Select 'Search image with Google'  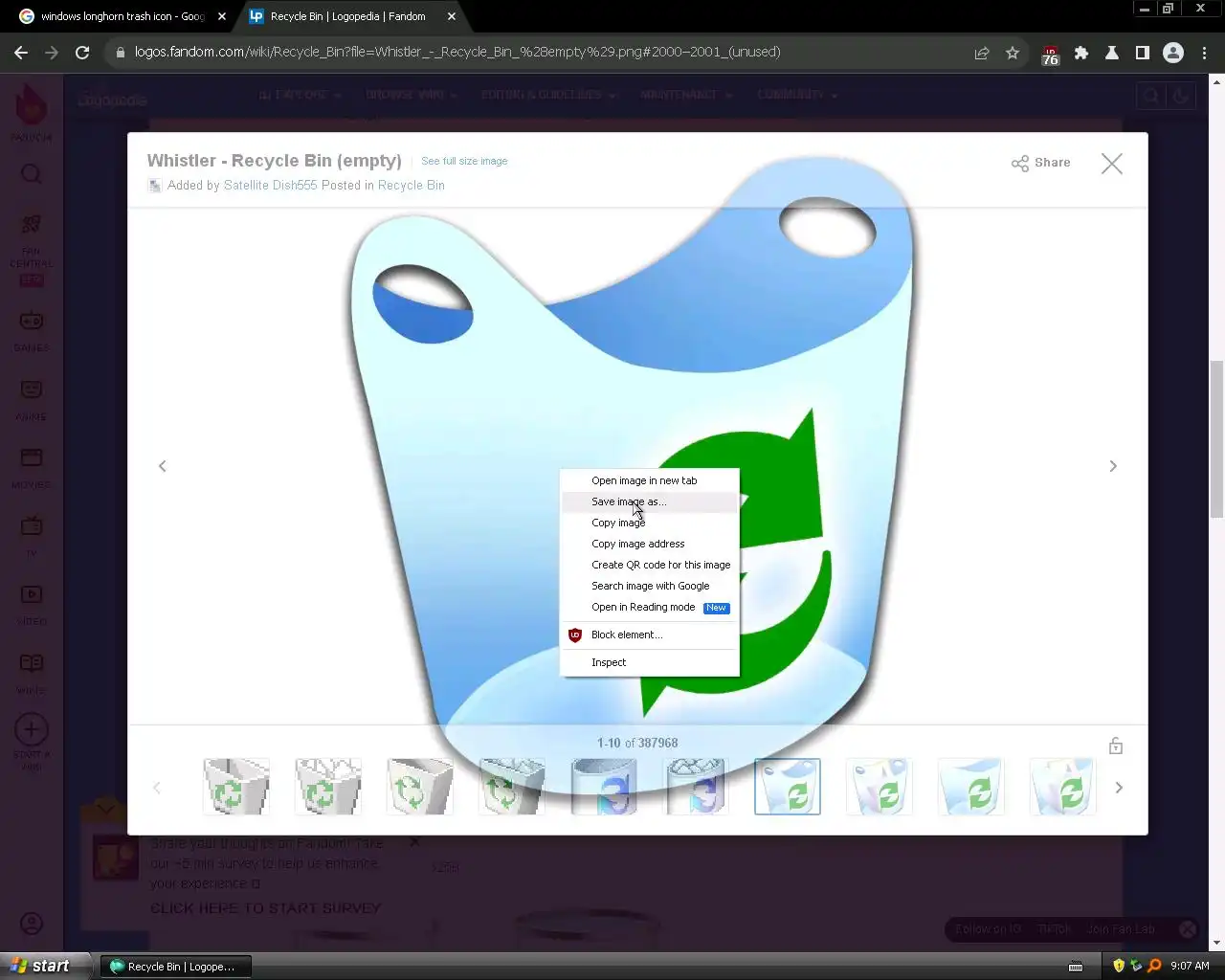coord(649,586)
